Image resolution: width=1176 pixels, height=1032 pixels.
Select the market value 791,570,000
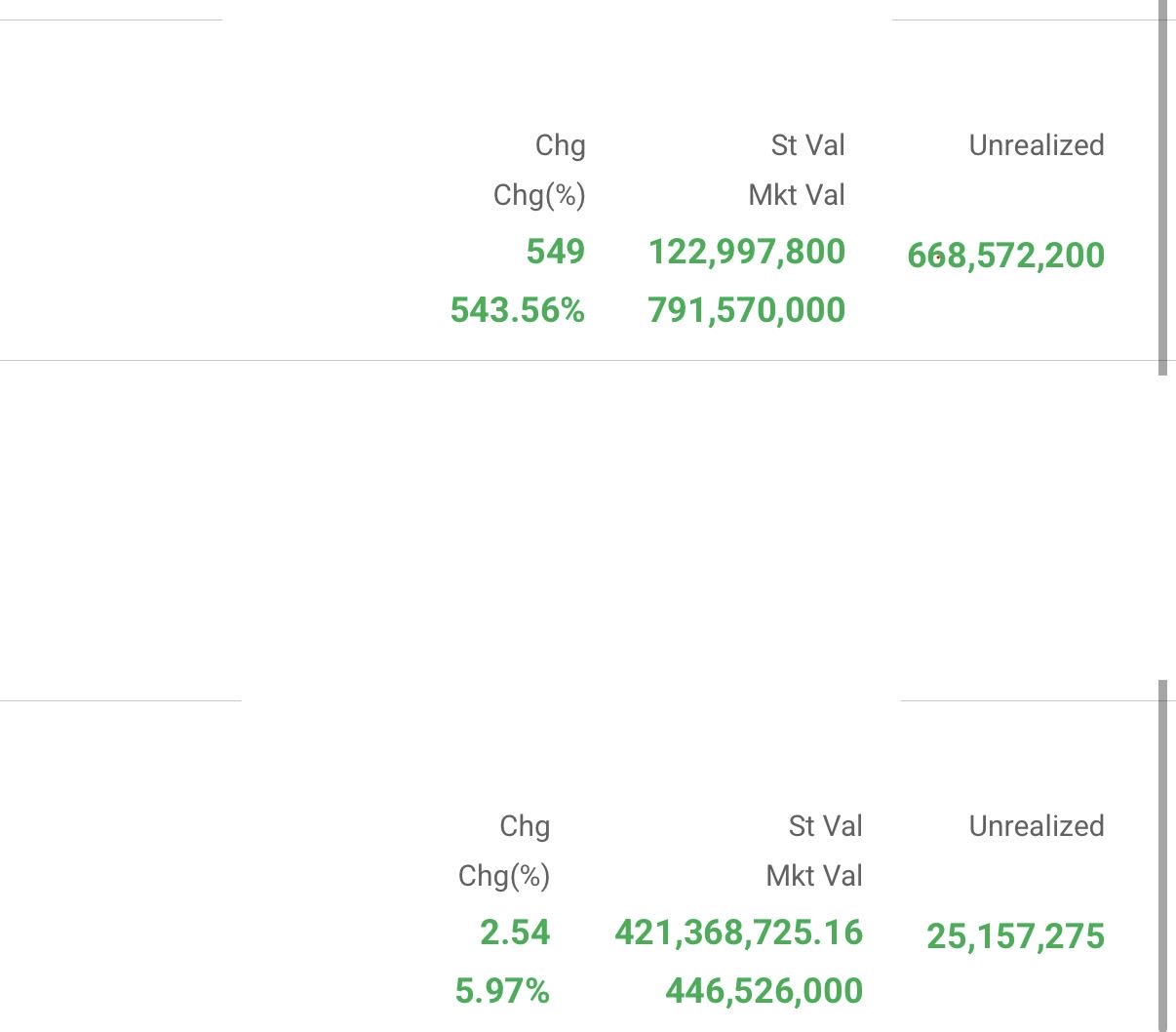746,310
